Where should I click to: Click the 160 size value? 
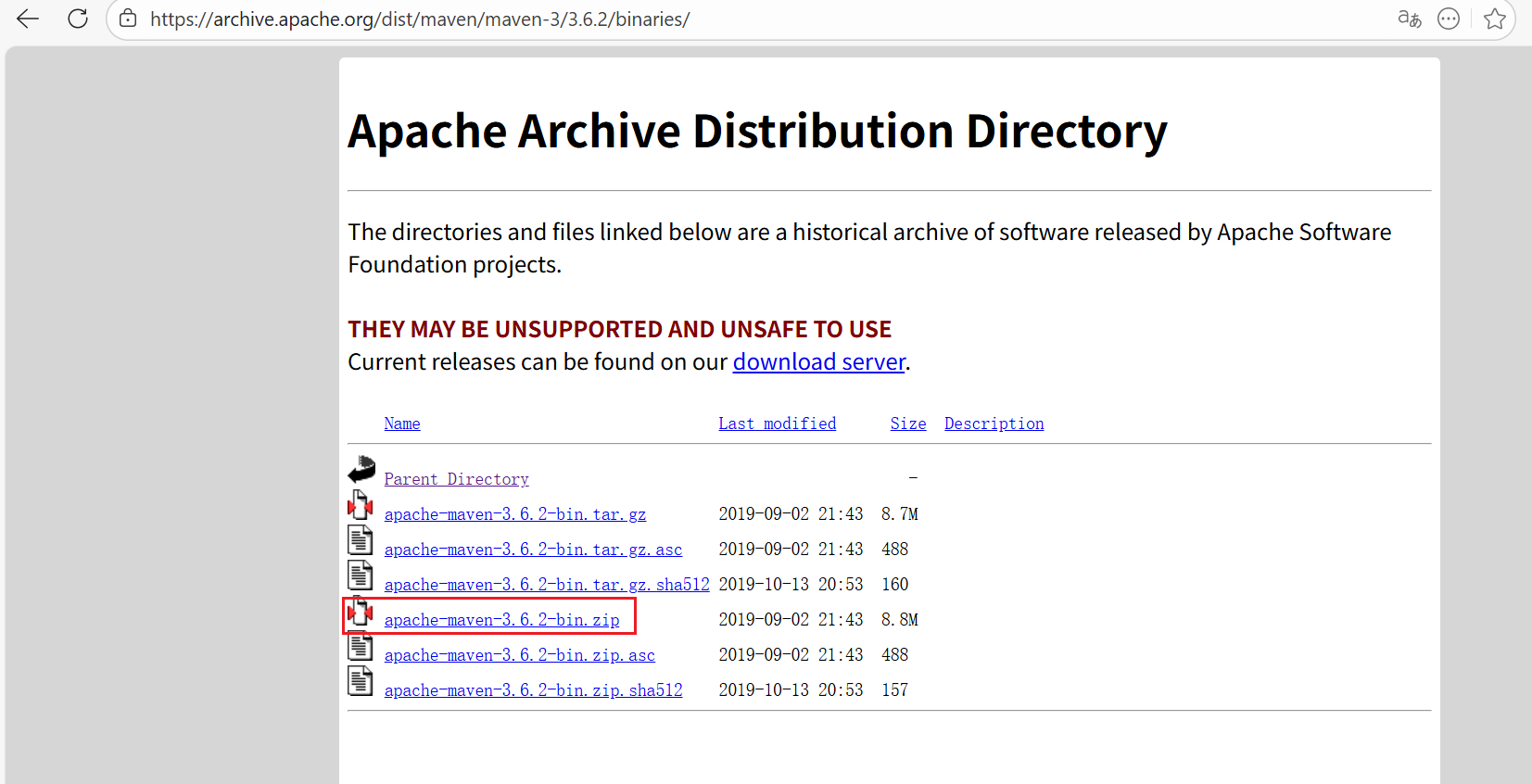(x=895, y=585)
